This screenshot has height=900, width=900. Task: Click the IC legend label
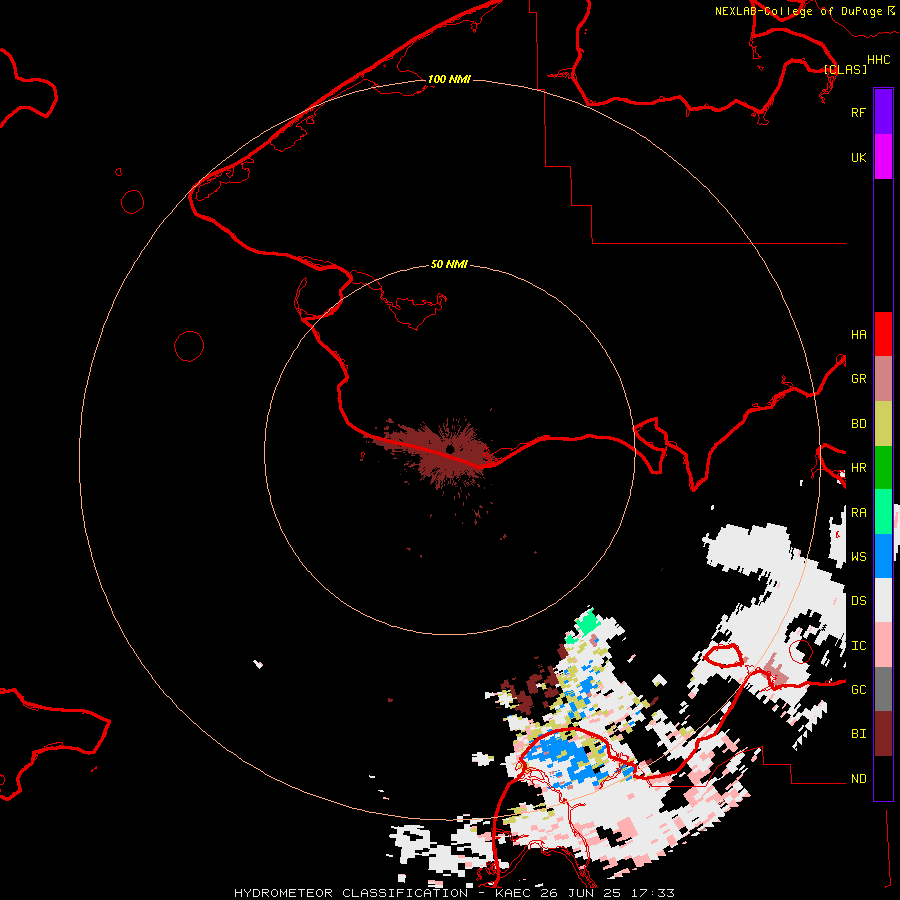pyautogui.click(x=858, y=646)
